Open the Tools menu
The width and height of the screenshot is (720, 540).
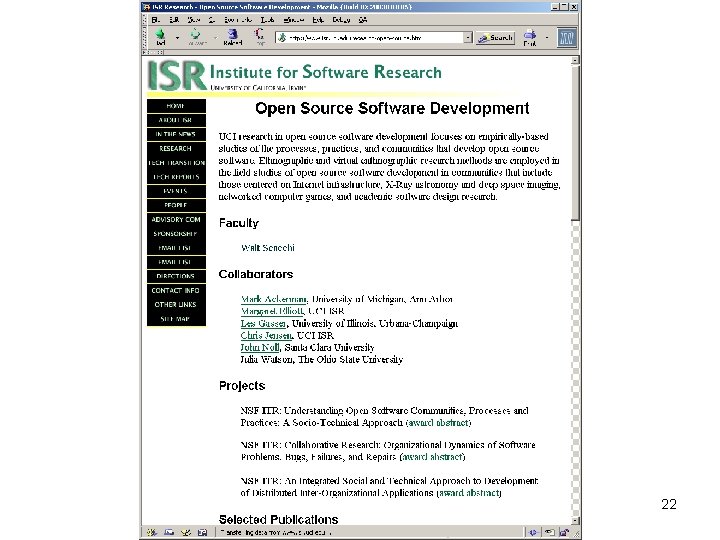[x=267, y=20]
